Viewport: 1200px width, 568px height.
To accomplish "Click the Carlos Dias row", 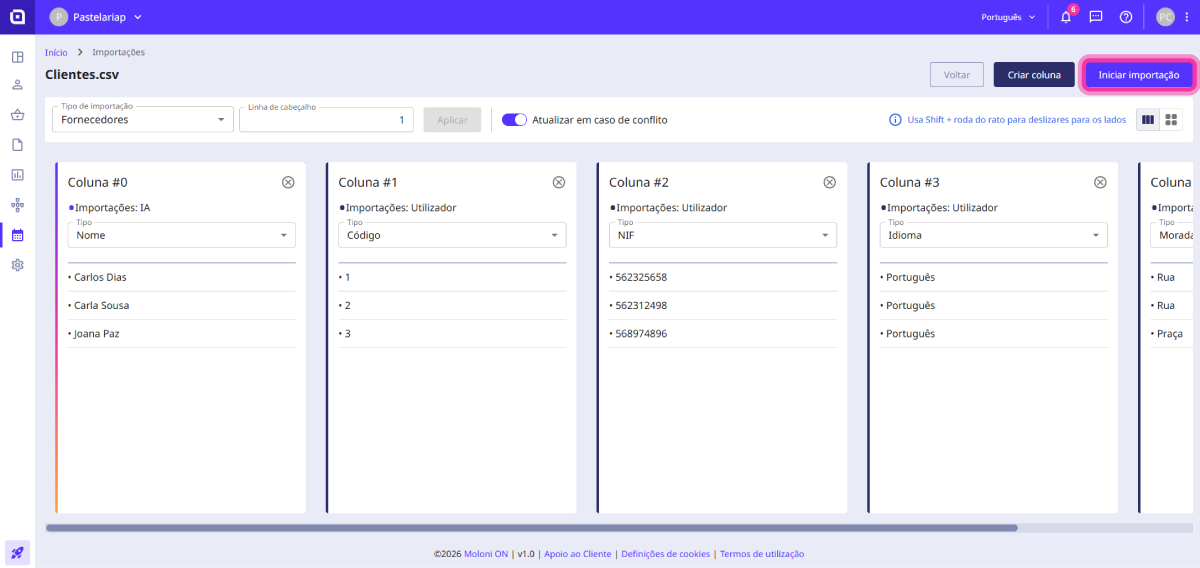I will [181, 277].
